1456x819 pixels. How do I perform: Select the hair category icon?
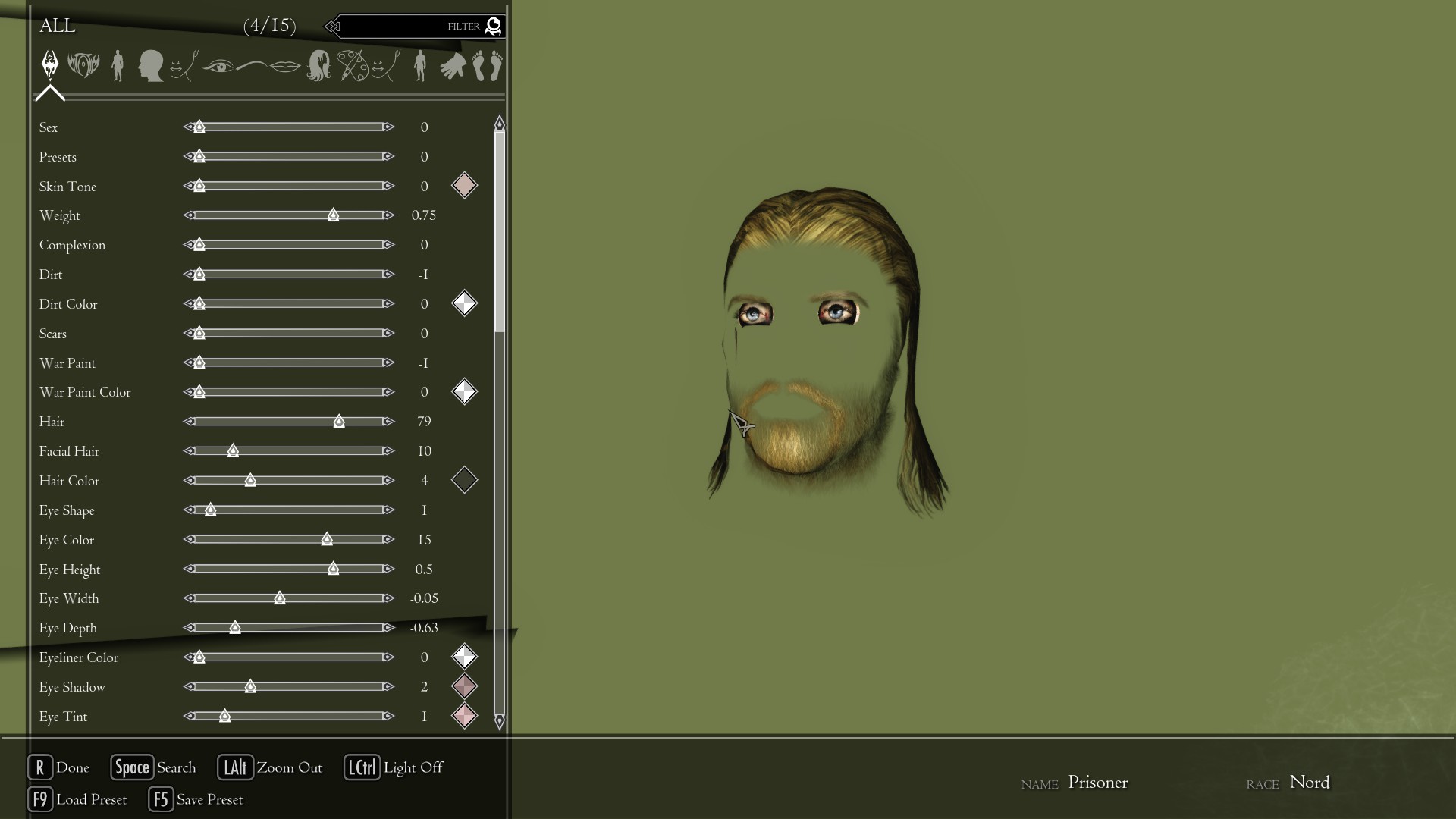point(318,66)
